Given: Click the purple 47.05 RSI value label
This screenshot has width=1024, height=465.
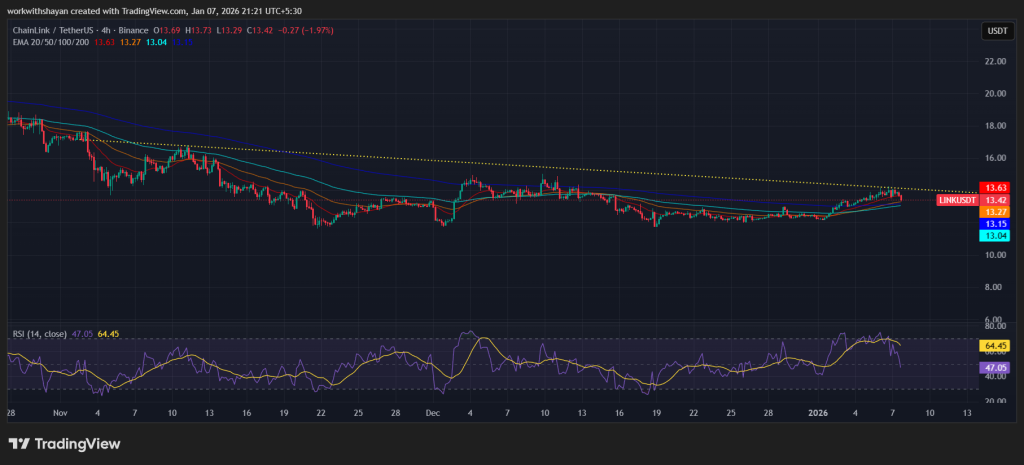Looking at the screenshot, I should coord(996,368).
